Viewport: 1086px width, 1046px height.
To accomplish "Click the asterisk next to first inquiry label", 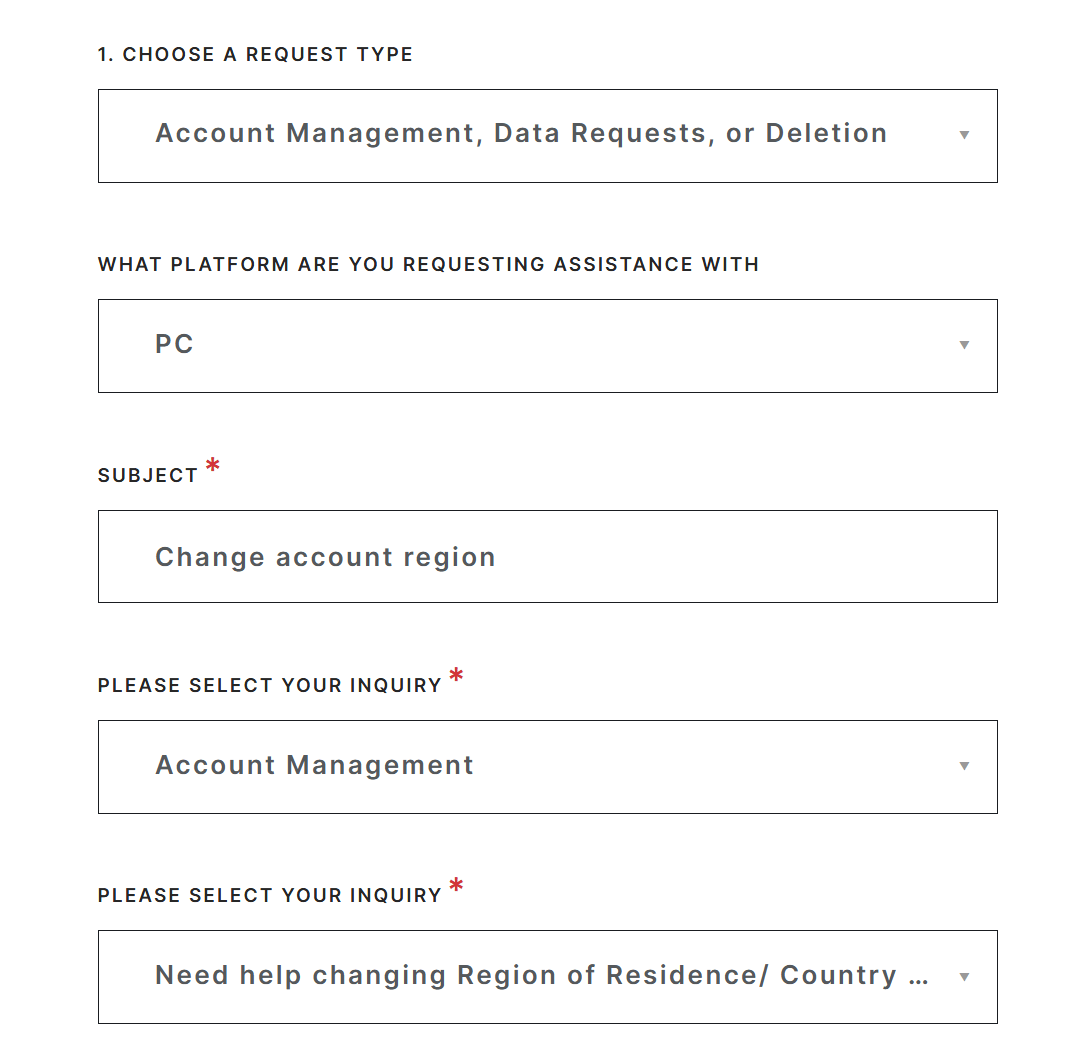I will point(456,676).
